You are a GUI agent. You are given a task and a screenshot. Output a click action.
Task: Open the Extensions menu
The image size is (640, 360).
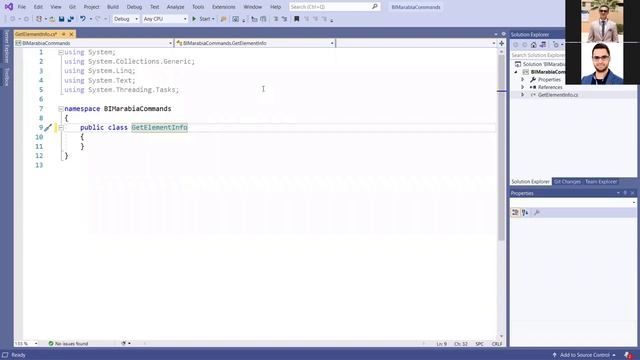point(224,7)
